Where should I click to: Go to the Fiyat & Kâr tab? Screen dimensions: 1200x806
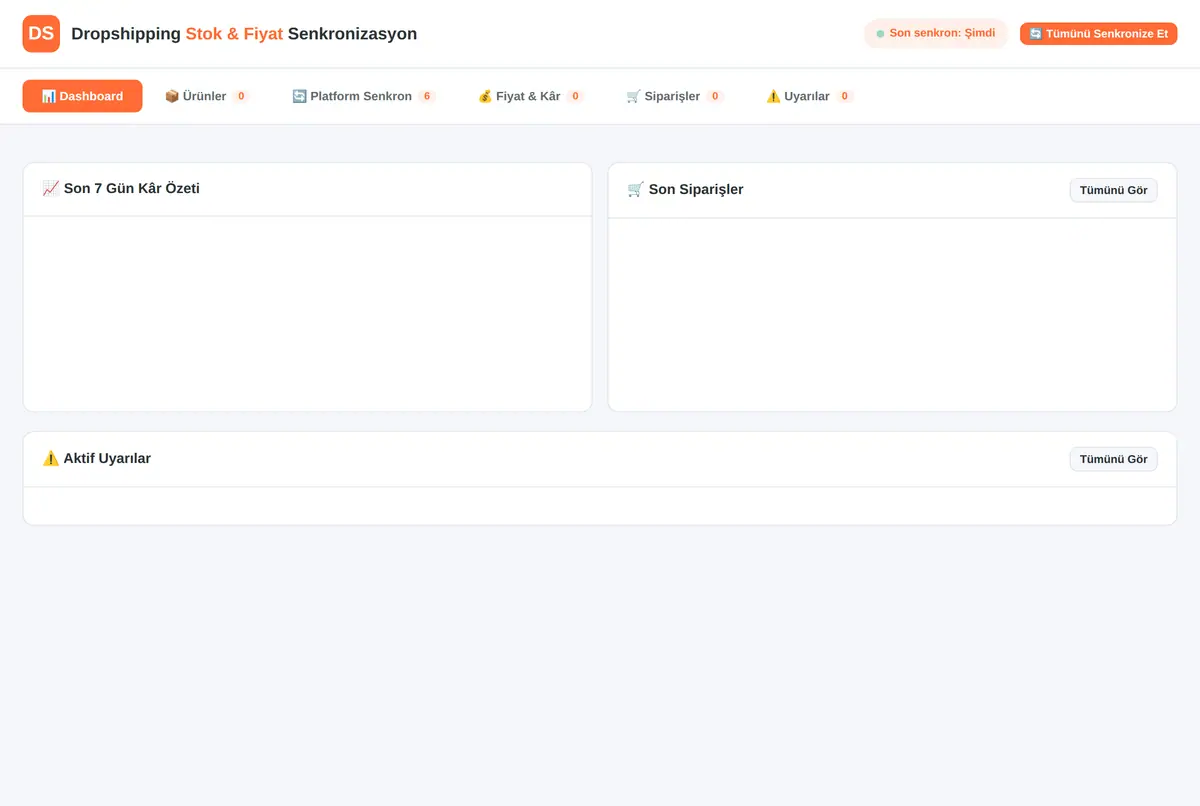pos(531,96)
